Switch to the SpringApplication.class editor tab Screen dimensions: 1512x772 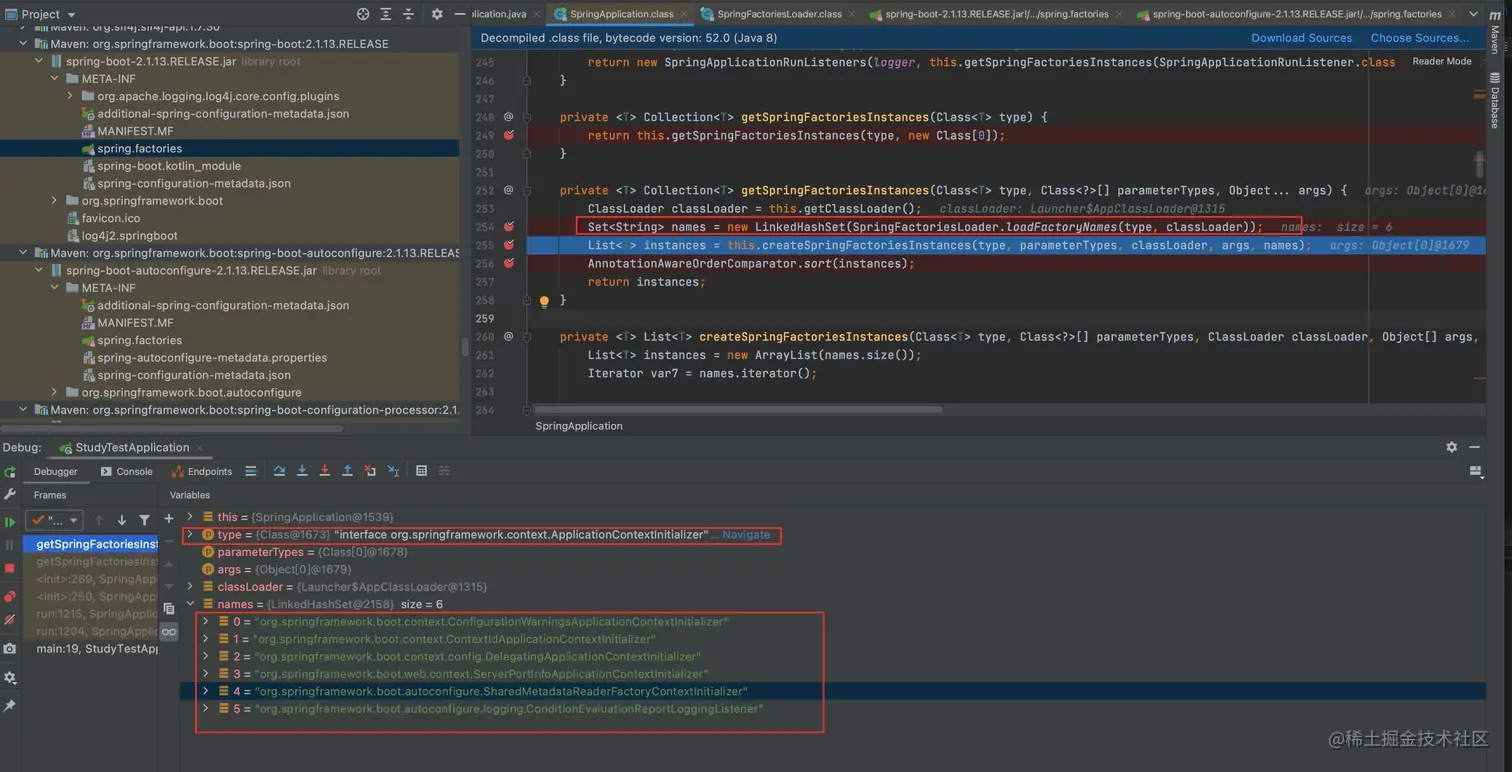tap(619, 14)
